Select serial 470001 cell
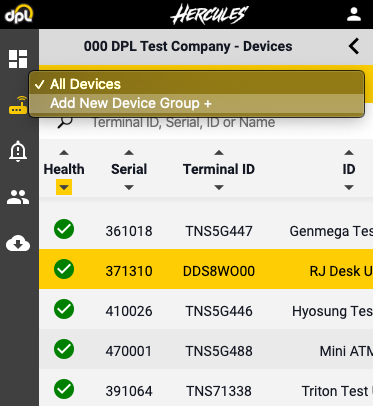The width and height of the screenshot is (373, 406). [129, 351]
